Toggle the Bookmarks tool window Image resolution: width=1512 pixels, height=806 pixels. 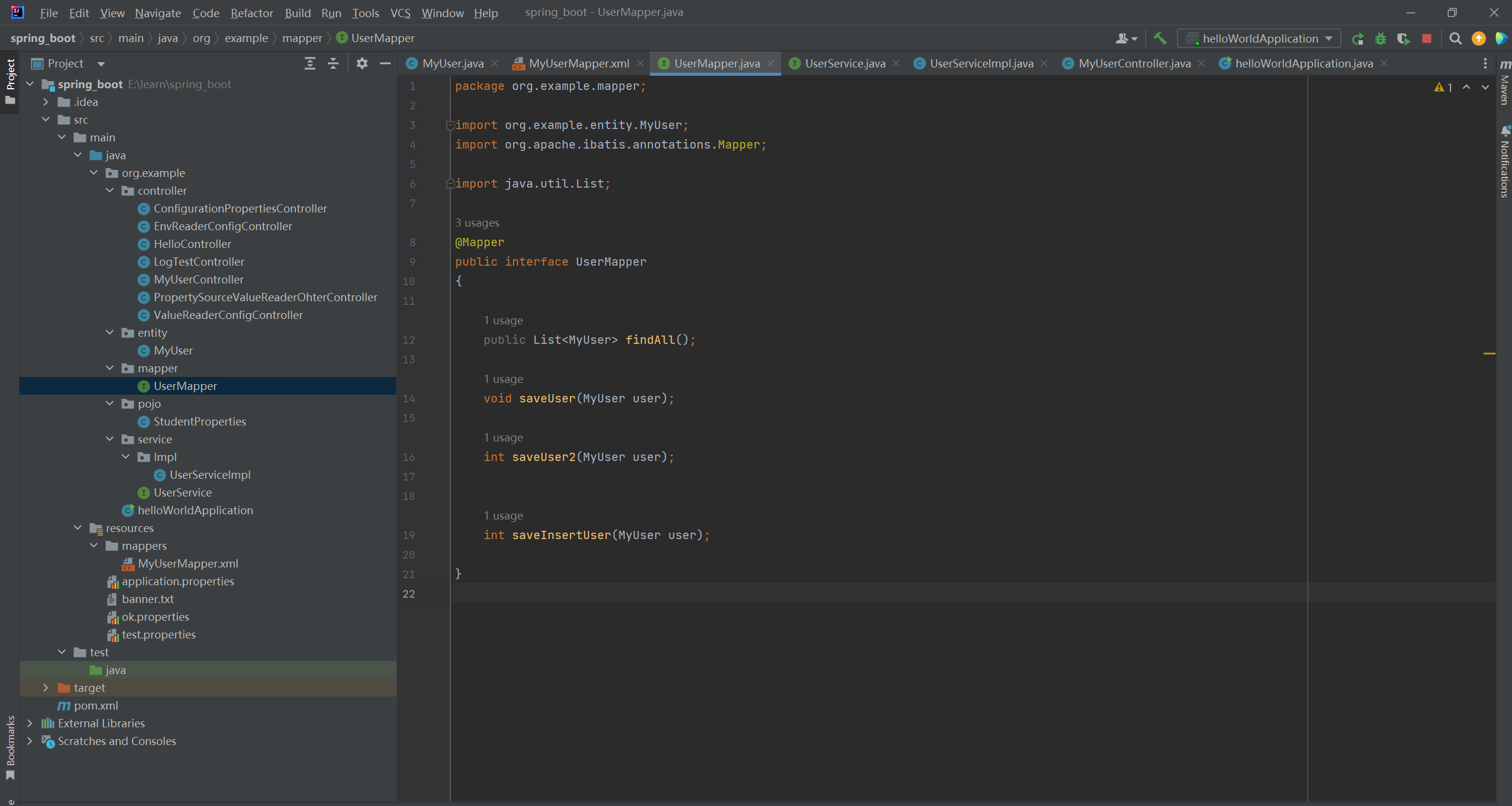[x=10, y=746]
